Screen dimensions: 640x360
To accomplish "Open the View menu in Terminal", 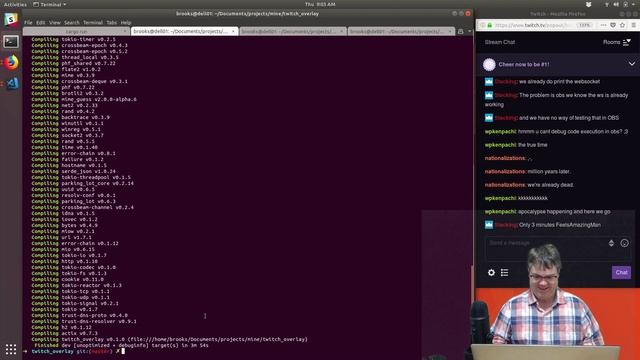I will [x=55, y=22].
